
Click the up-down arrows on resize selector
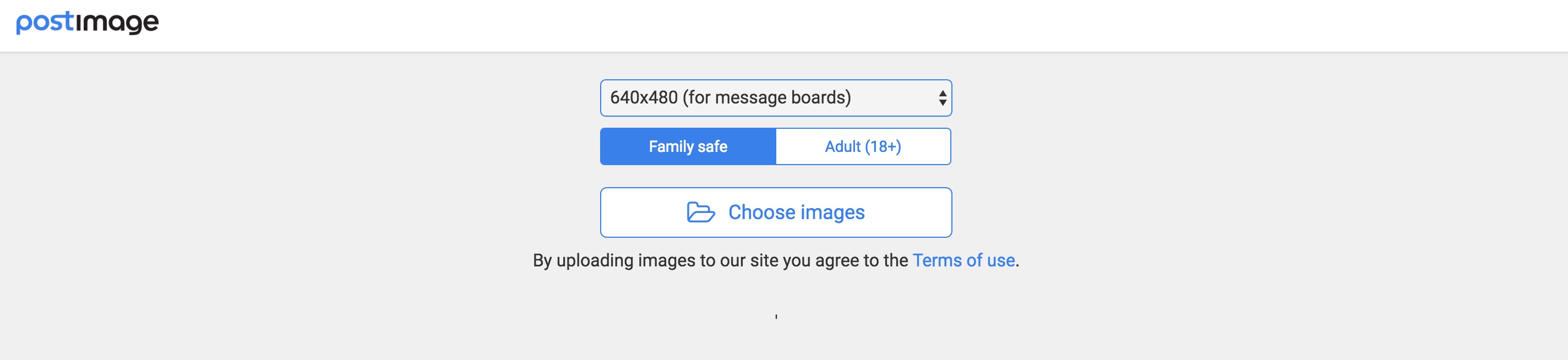click(x=942, y=98)
